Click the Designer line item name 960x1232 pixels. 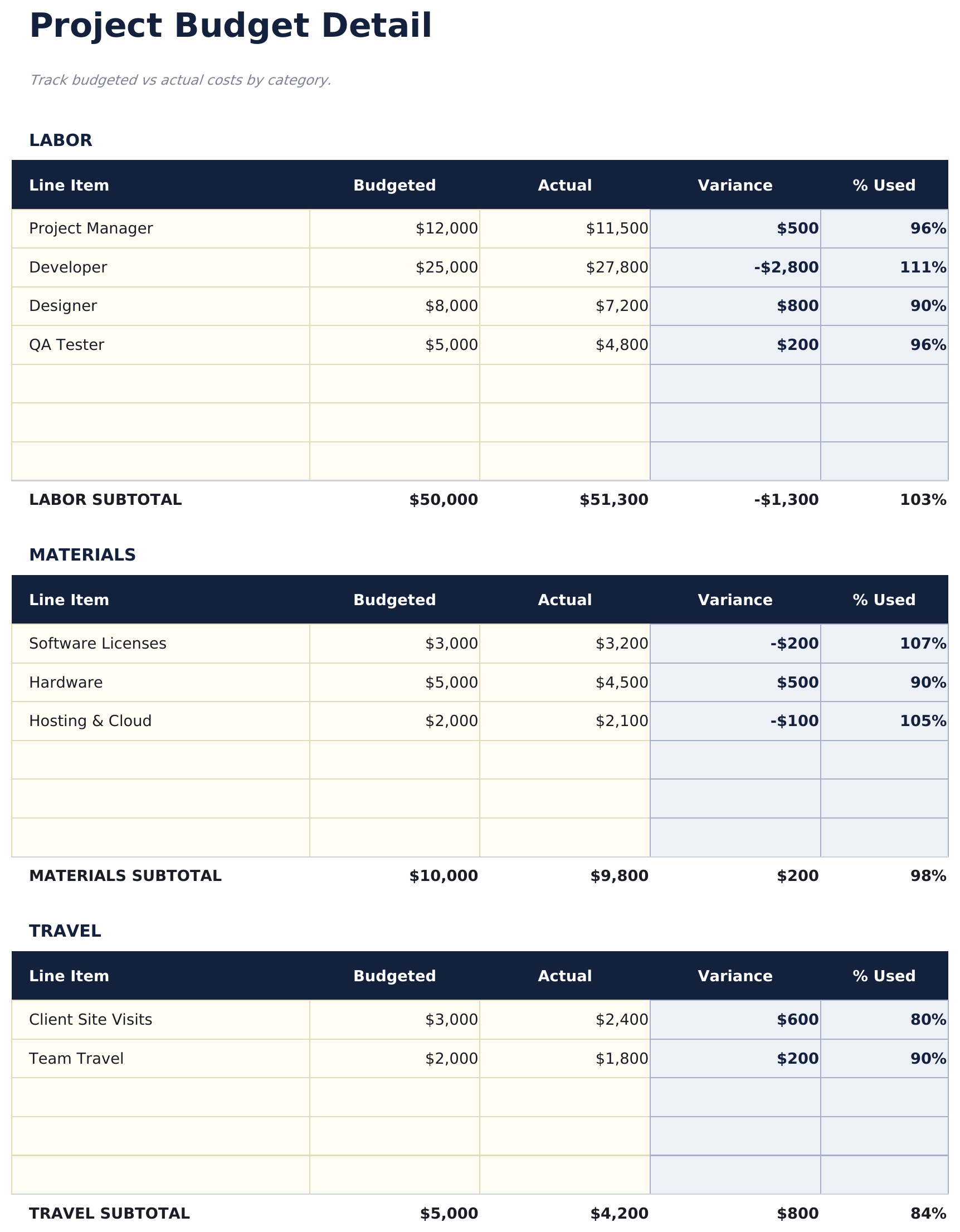coord(63,306)
